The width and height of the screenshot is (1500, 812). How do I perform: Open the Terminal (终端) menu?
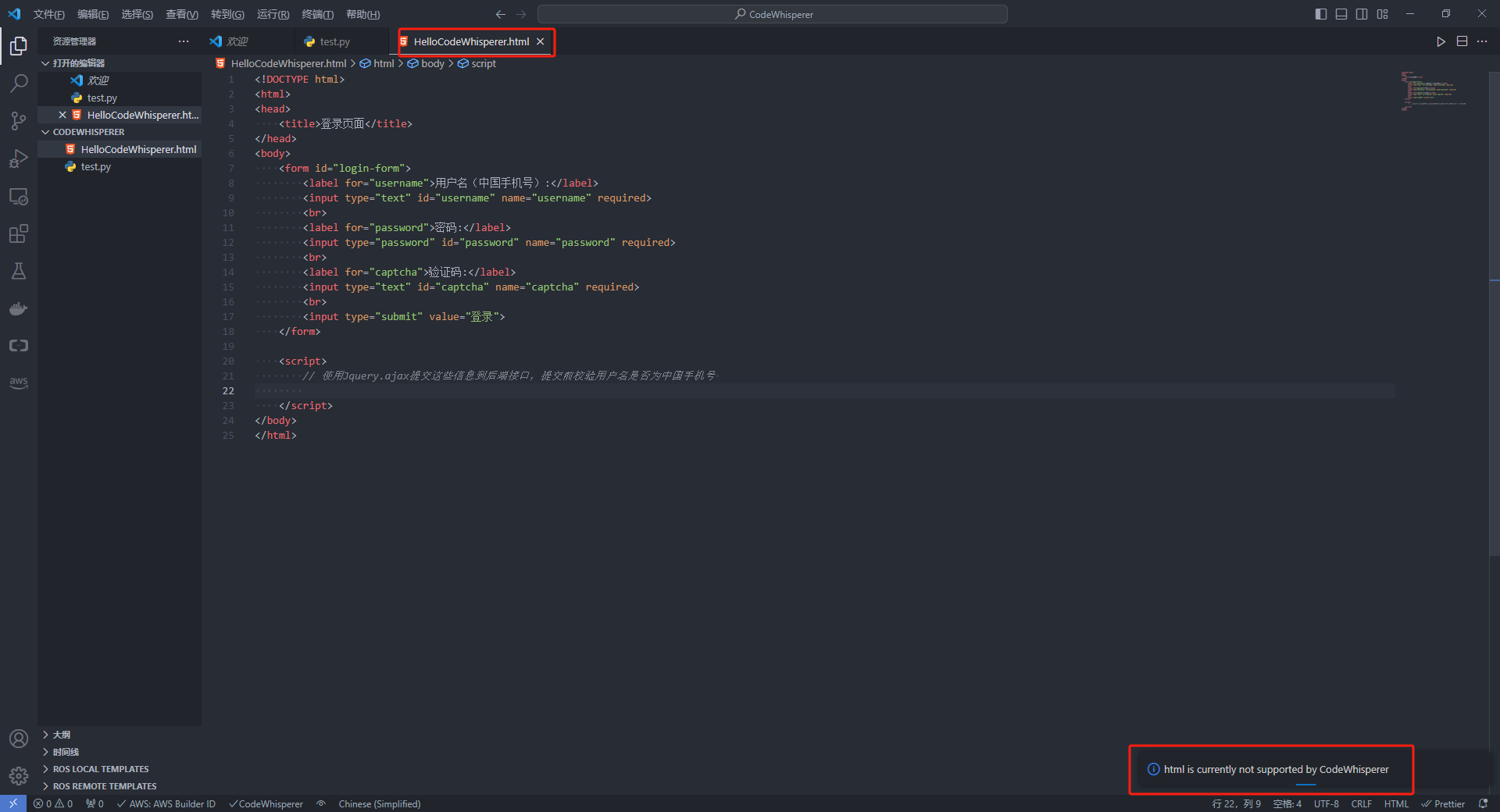317,14
